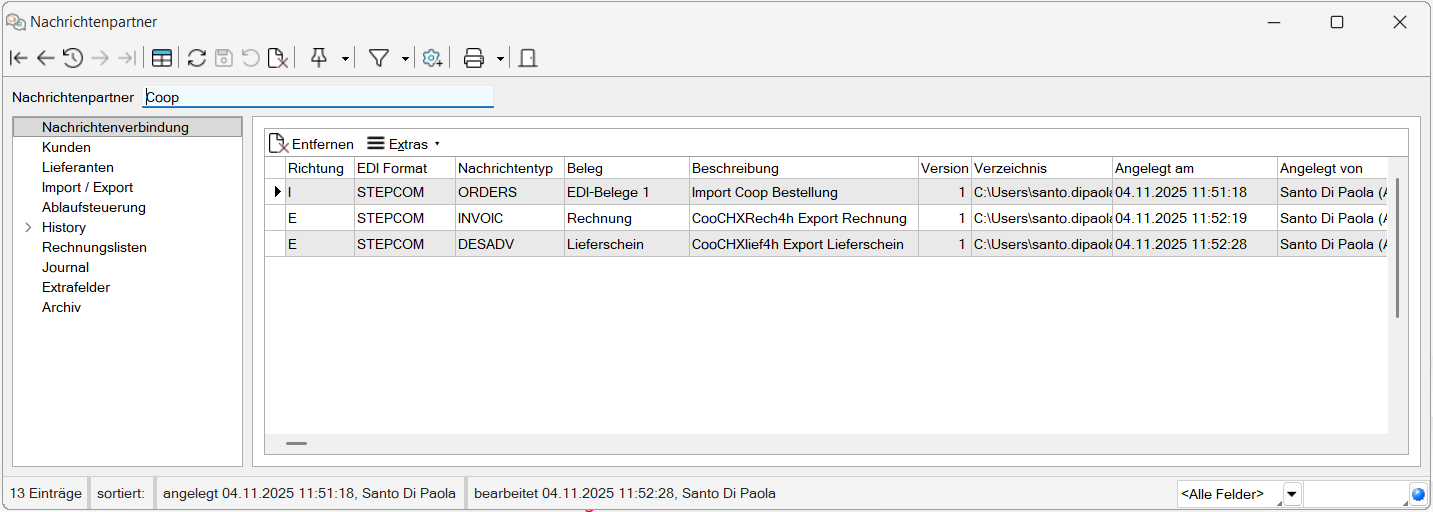
Task: Open the print options dropdown arrow
Action: pos(500,59)
